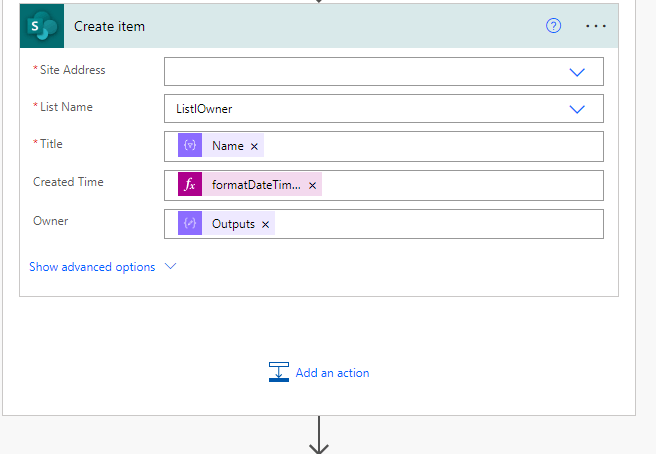Remove the Outputs token from Owner
The height and width of the screenshot is (454, 656).
point(265,225)
